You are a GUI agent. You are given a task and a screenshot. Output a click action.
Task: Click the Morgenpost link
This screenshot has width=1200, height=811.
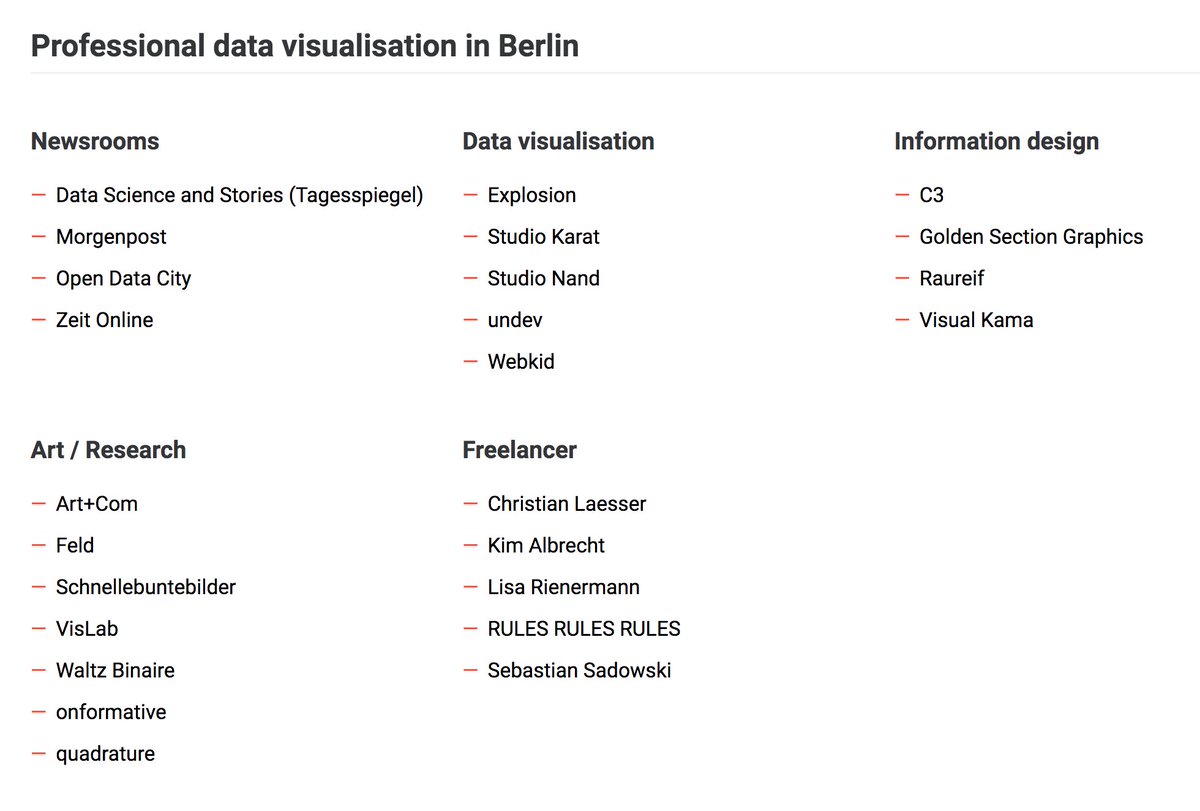pyautogui.click(x=111, y=237)
